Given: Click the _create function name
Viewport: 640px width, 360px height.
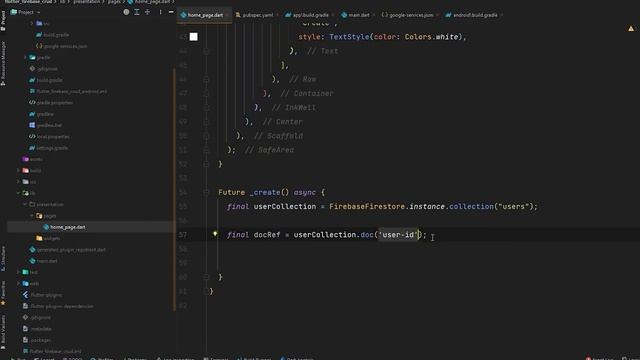Looking at the screenshot, I should [x=265, y=192].
